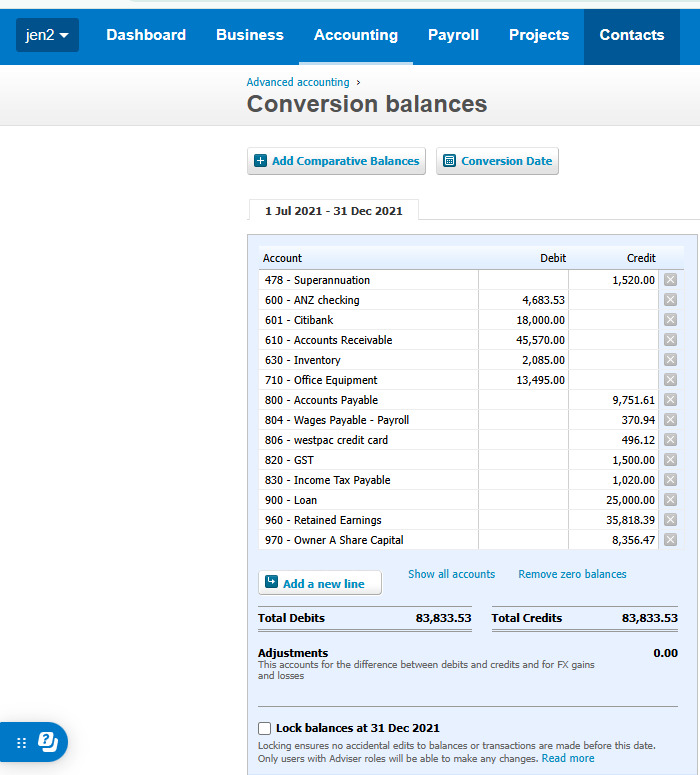
Task: Open the Contacts menu
Action: tap(632, 35)
